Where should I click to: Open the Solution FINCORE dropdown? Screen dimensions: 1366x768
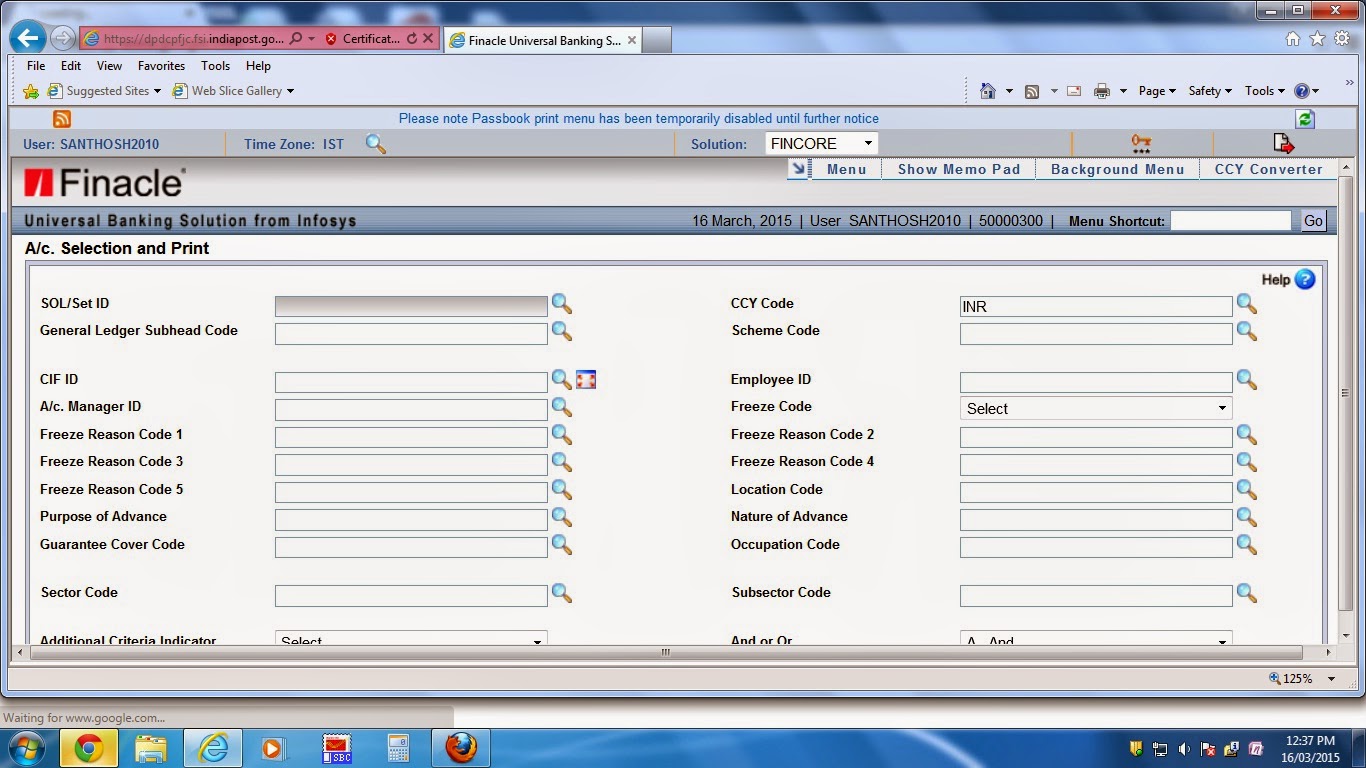point(822,144)
